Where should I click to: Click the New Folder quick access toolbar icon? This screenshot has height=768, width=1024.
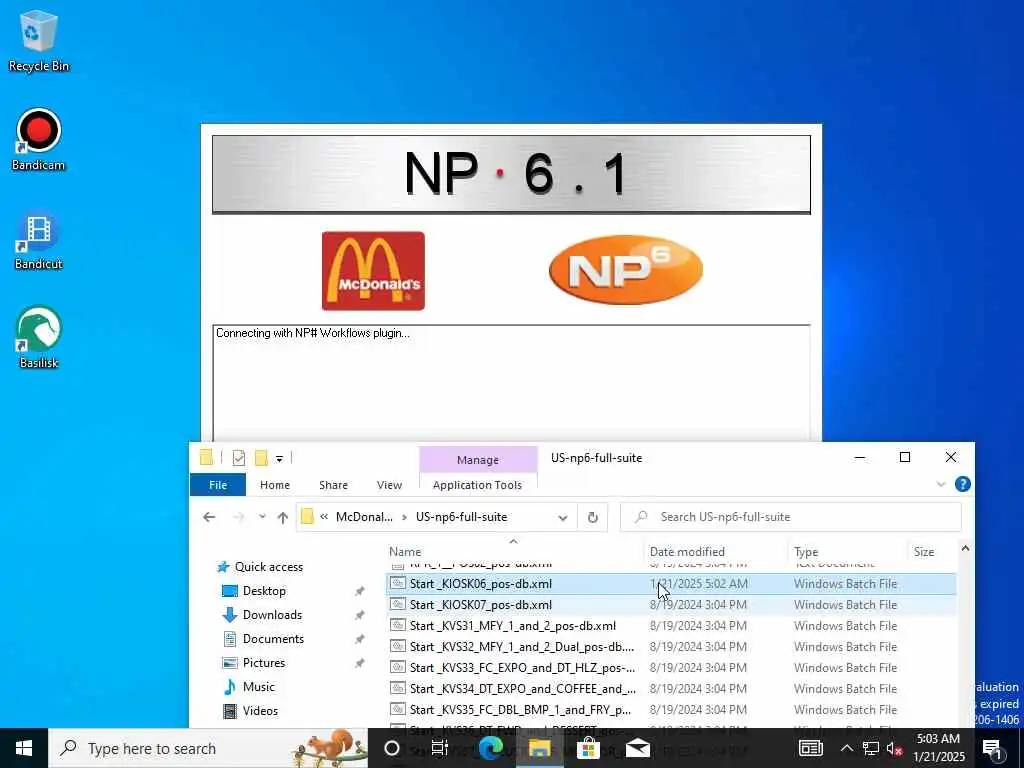(261, 458)
